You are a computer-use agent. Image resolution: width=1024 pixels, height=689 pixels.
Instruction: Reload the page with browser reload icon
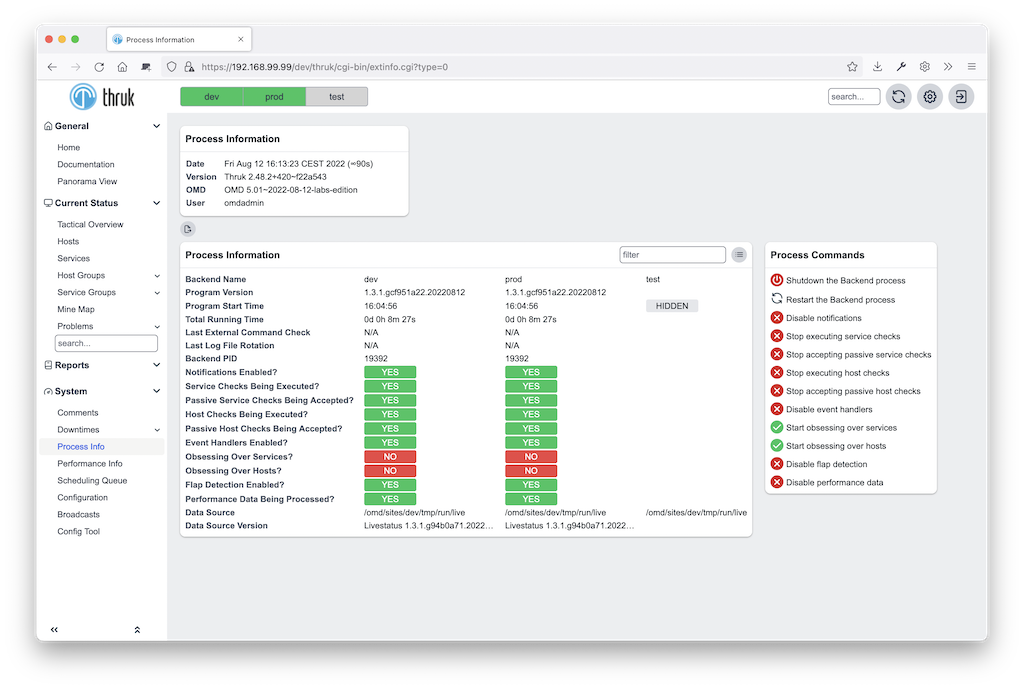point(99,67)
